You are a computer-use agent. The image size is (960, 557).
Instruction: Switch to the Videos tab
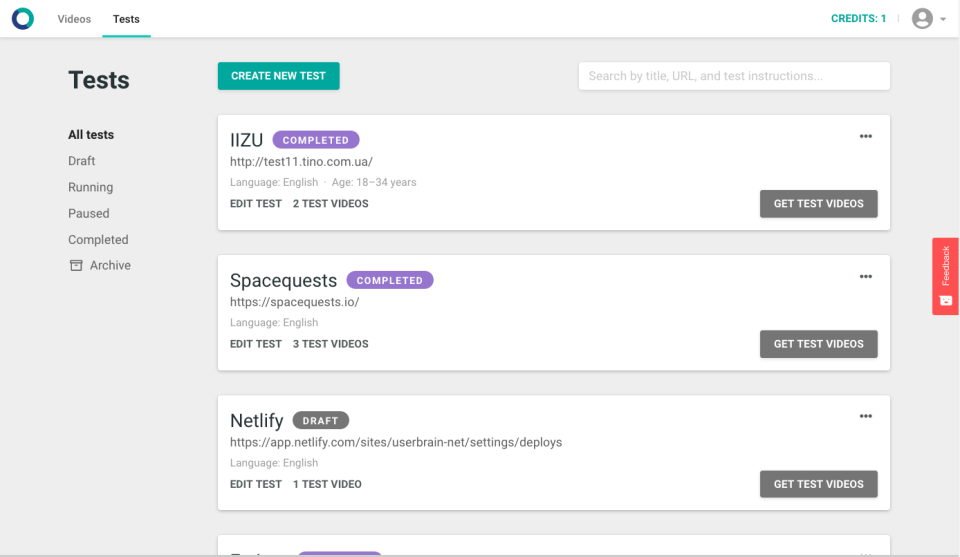pos(74,19)
